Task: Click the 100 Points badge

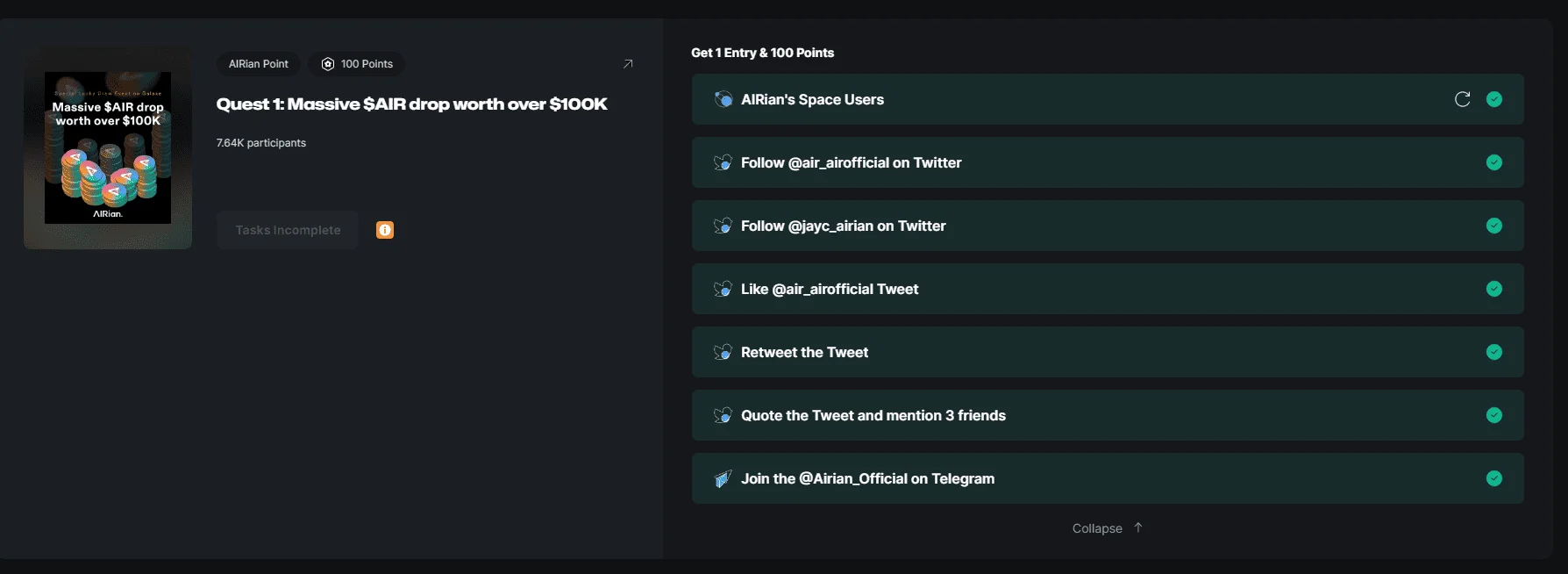Action: (357, 64)
